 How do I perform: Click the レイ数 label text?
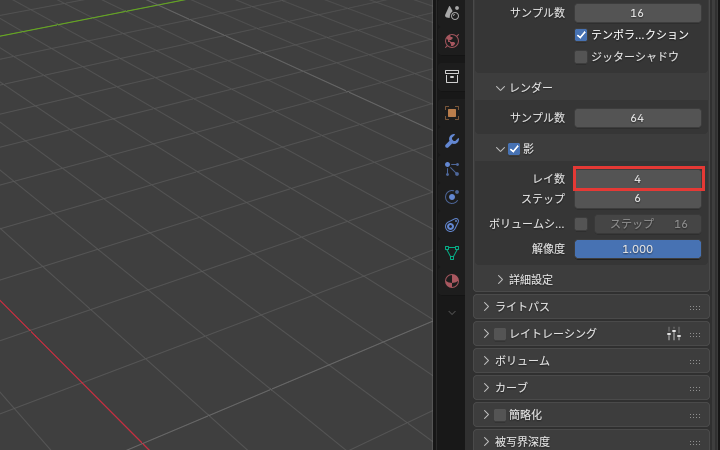[549, 179]
